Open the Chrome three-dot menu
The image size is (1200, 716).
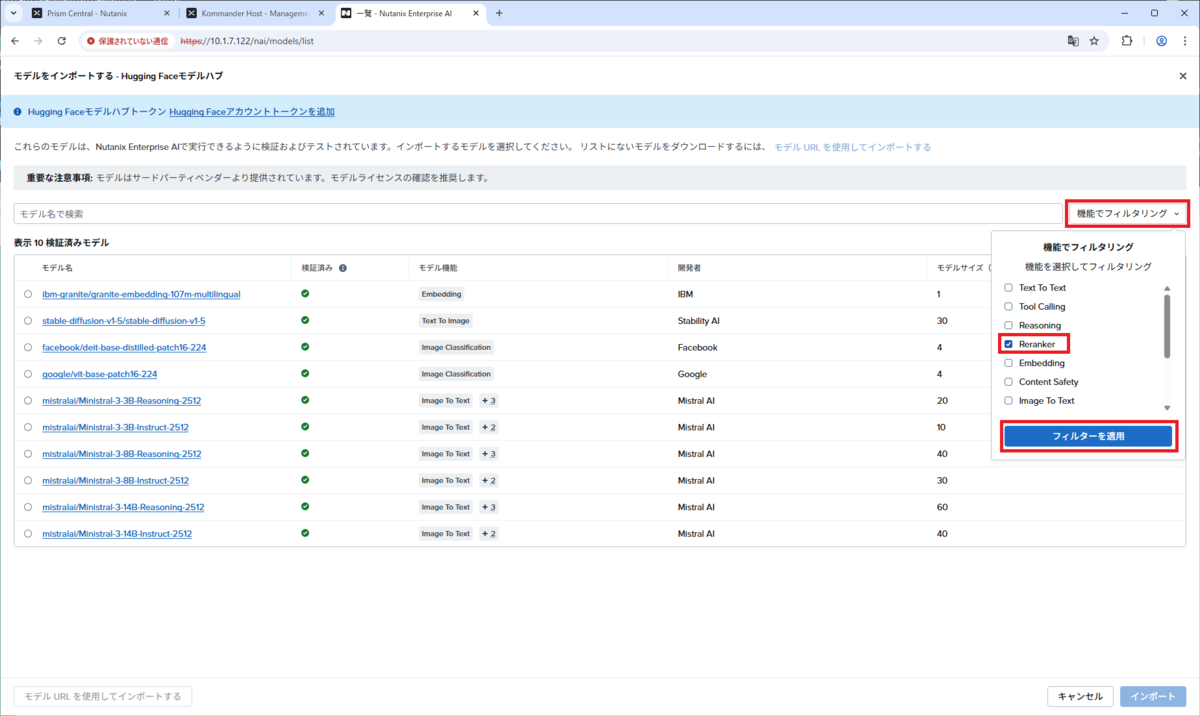(x=1184, y=41)
